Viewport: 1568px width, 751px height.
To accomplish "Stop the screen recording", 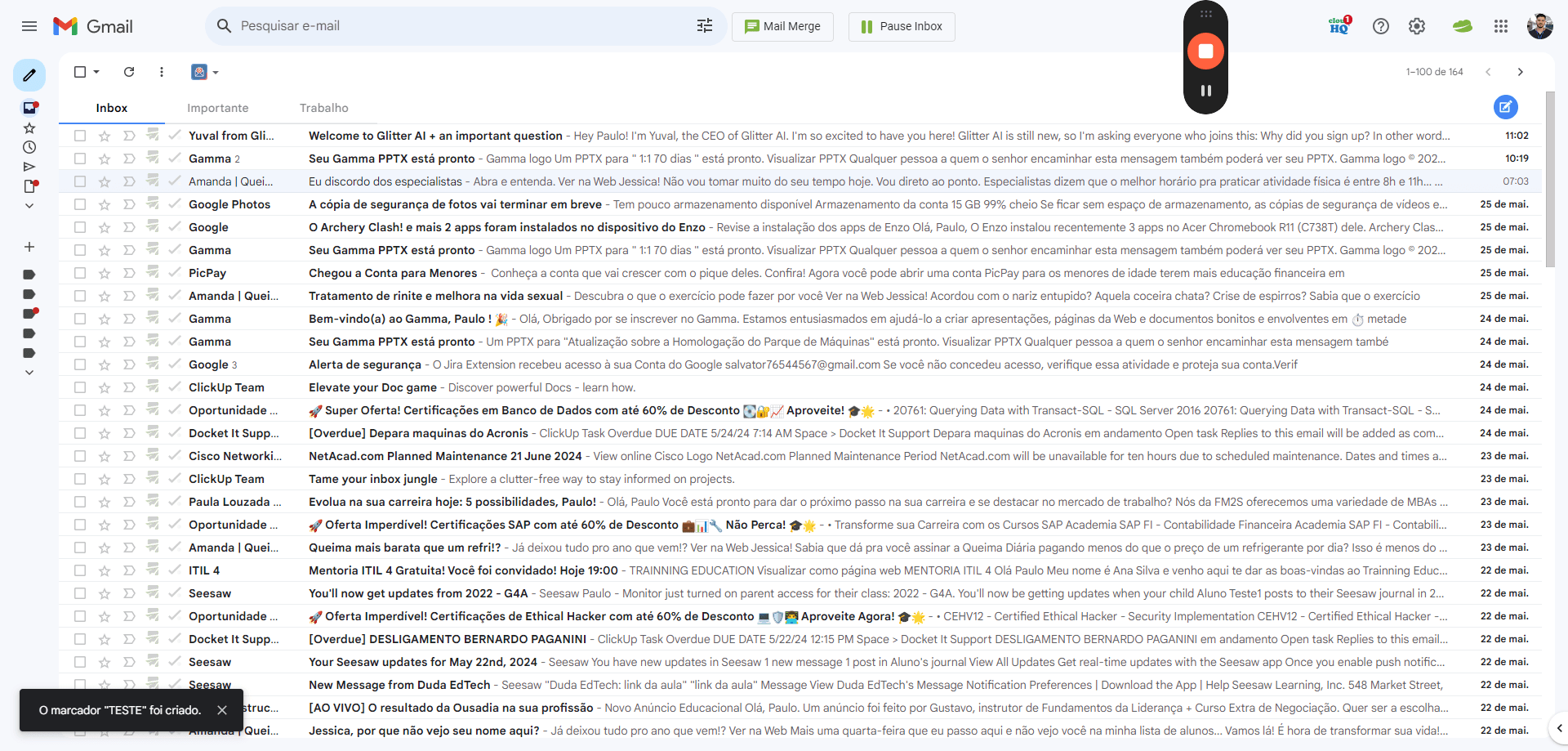I will point(1205,51).
